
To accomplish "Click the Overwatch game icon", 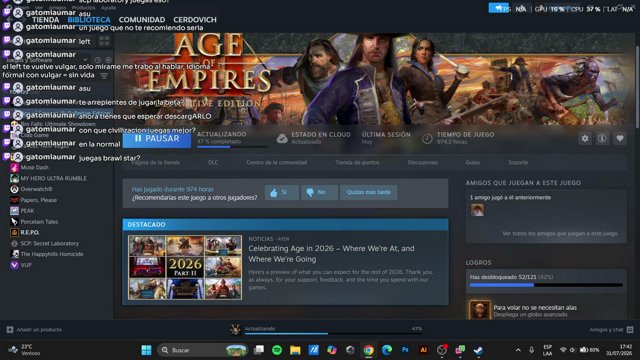I will point(14,189).
